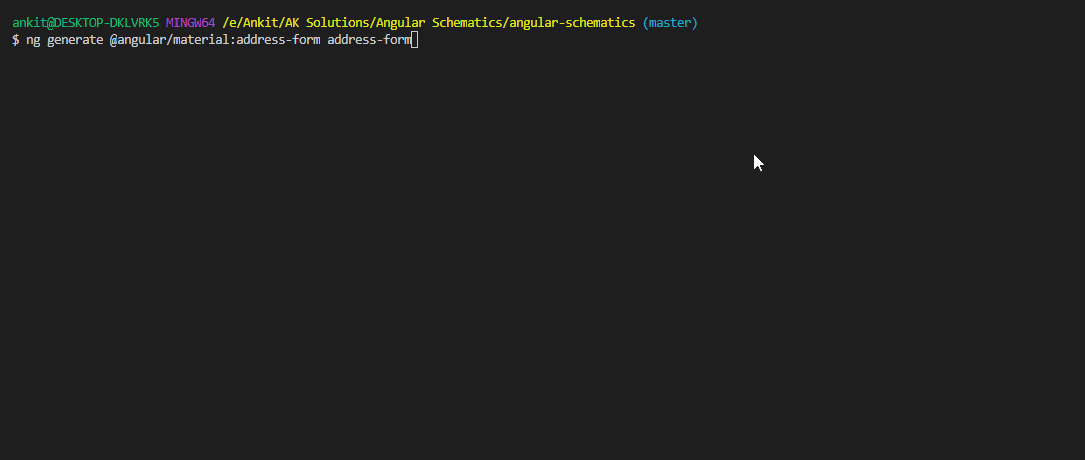The height and width of the screenshot is (460, 1085).
Task: Click the word generate in the command
Action: point(74,40)
